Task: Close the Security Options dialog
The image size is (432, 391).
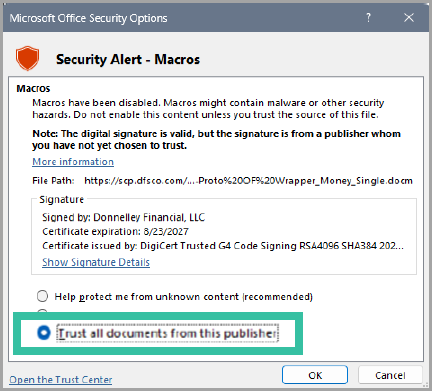Action: point(409,17)
